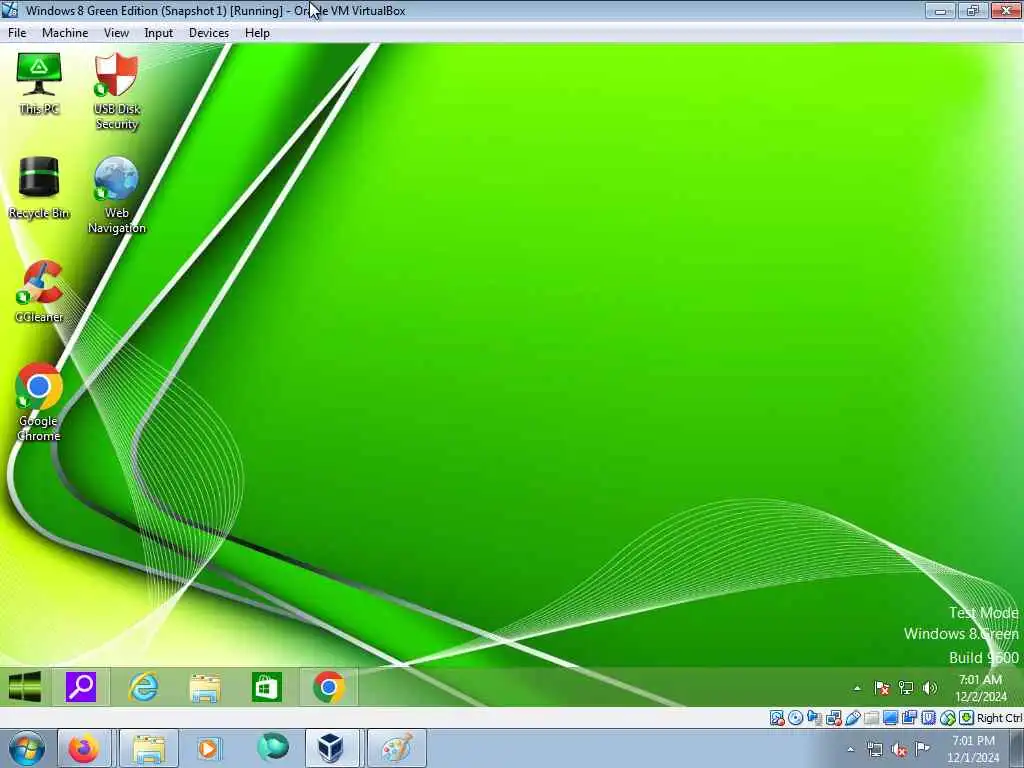Open the Input menu

click(159, 33)
